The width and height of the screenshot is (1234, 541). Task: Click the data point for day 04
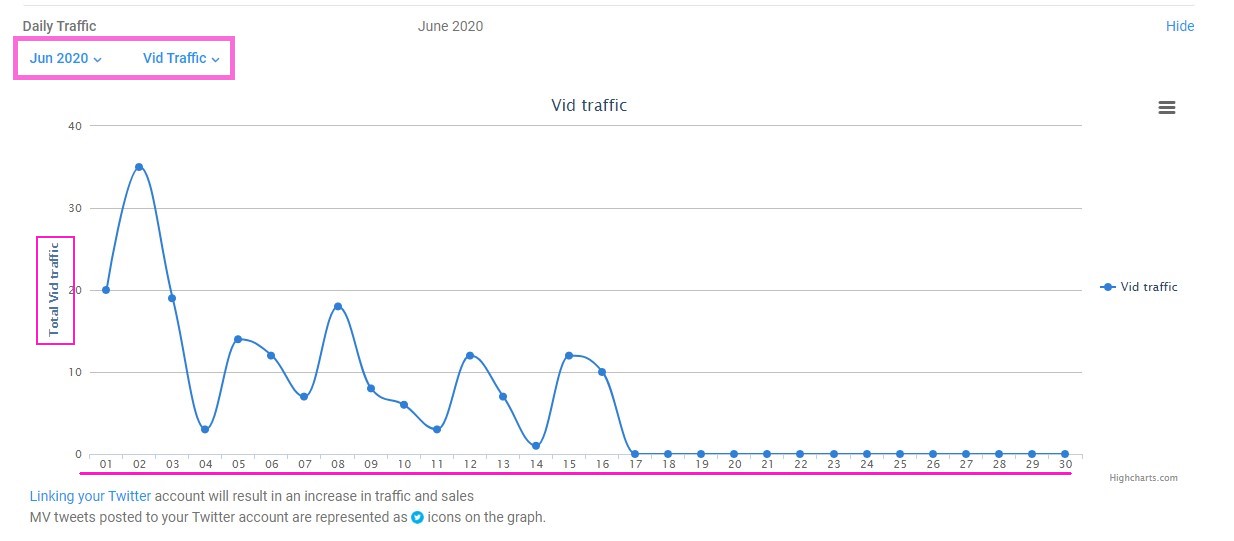(205, 429)
